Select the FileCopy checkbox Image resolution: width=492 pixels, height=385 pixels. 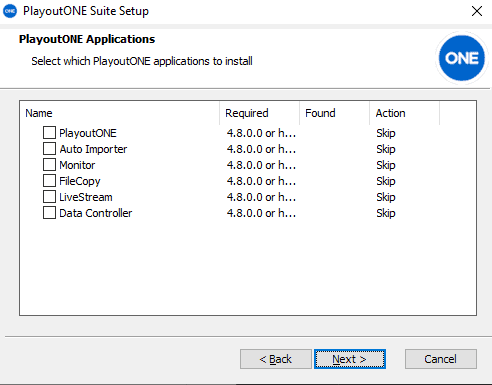point(49,181)
